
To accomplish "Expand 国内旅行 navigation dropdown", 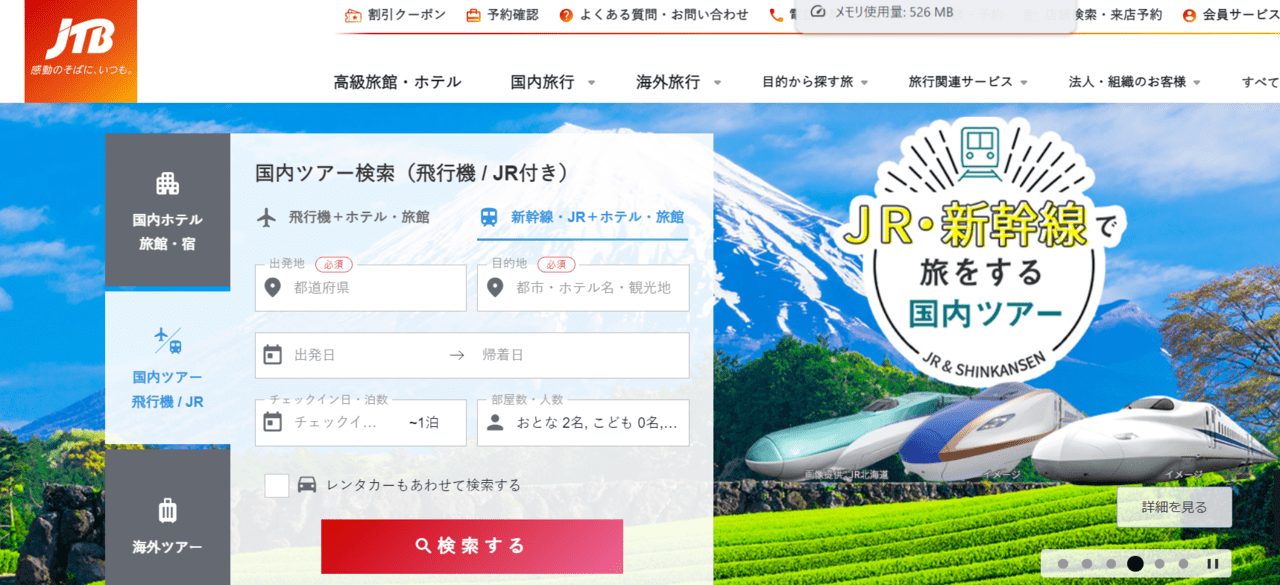I will point(552,82).
